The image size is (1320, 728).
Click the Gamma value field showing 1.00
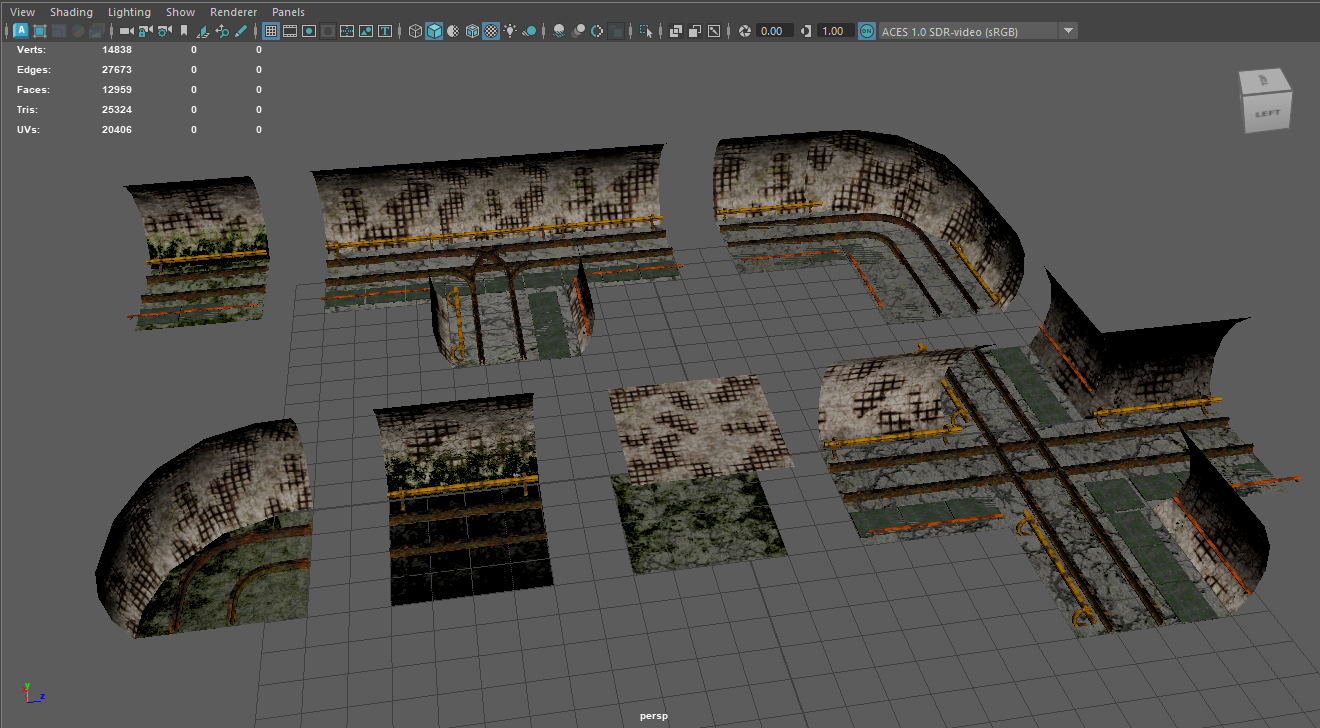tap(833, 31)
